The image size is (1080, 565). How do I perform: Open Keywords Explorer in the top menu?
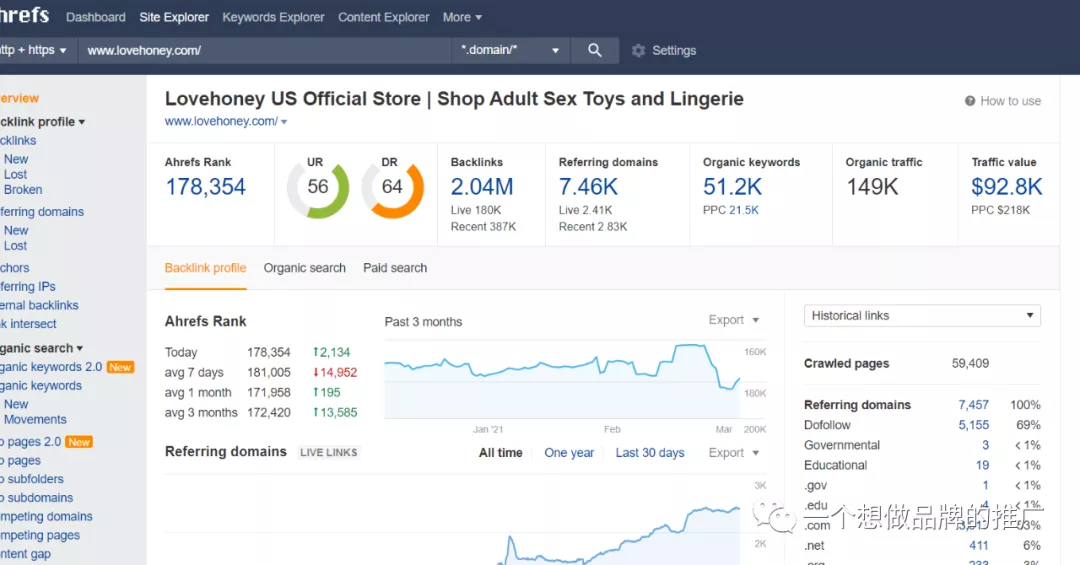click(x=273, y=17)
